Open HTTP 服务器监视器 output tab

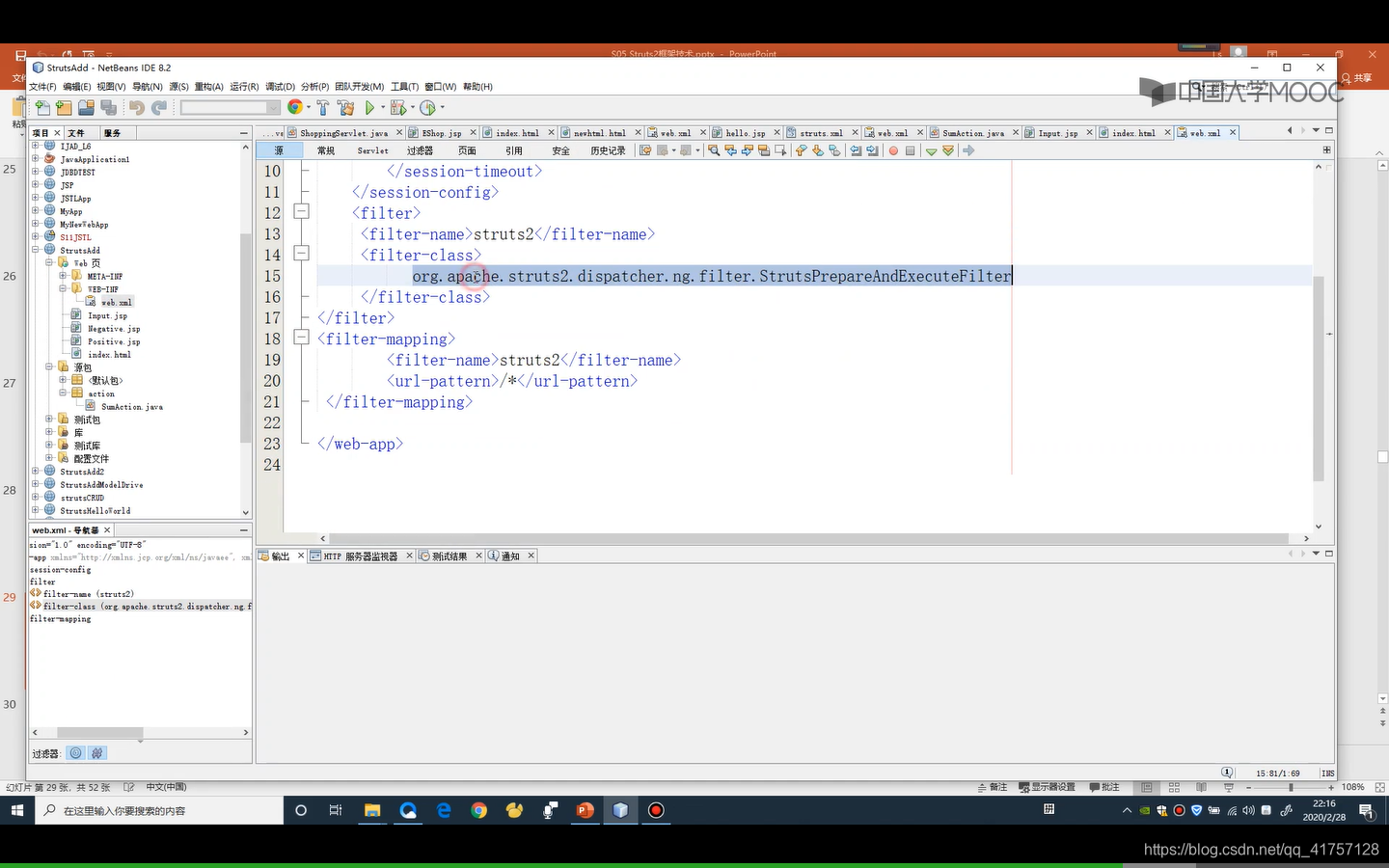coord(360,556)
